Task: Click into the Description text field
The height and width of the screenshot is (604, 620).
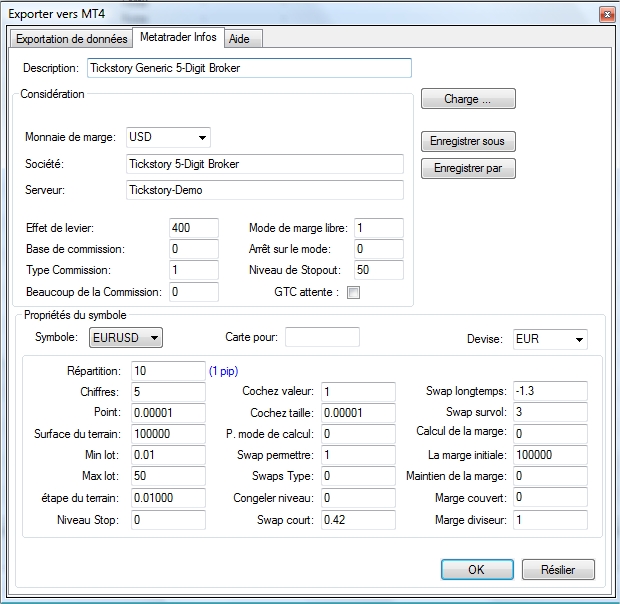Action: pyautogui.click(x=248, y=68)
